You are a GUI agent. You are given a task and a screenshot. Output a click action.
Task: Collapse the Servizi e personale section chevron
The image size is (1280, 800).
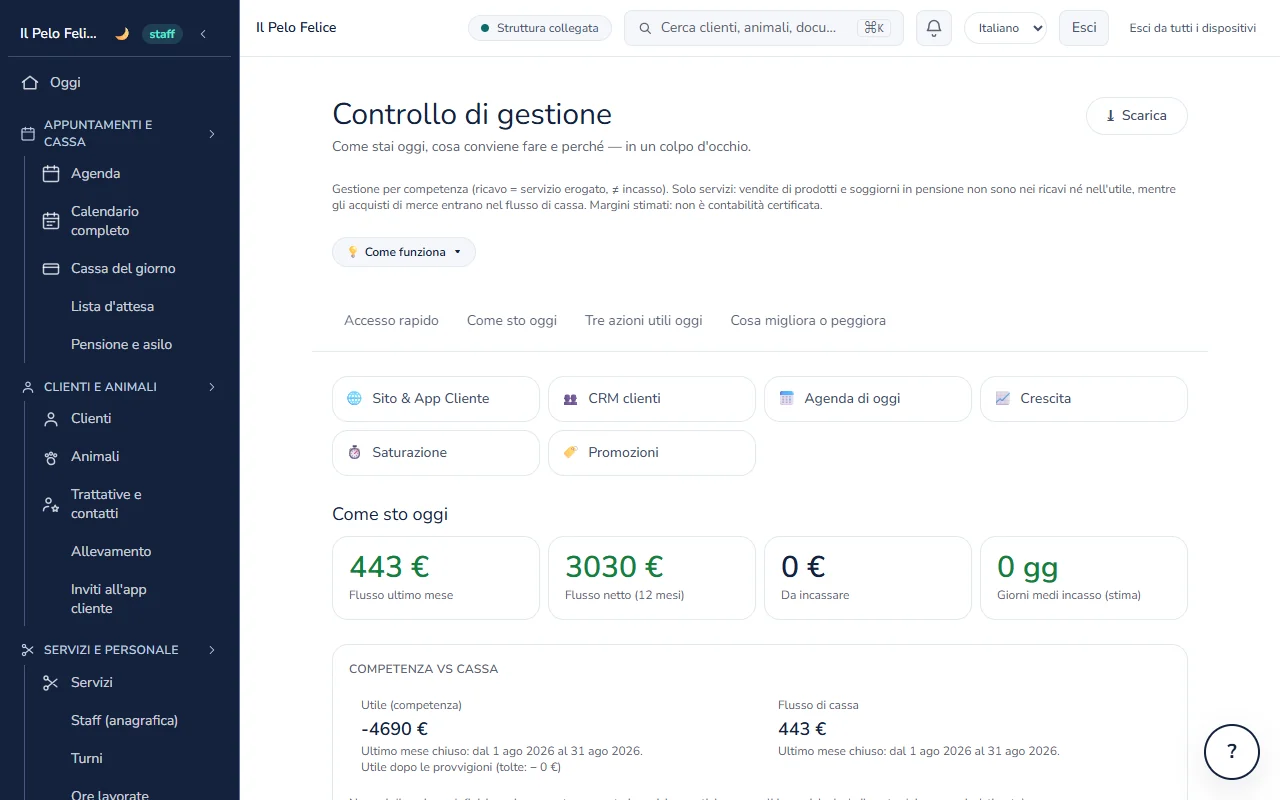(x=211, y=650)
